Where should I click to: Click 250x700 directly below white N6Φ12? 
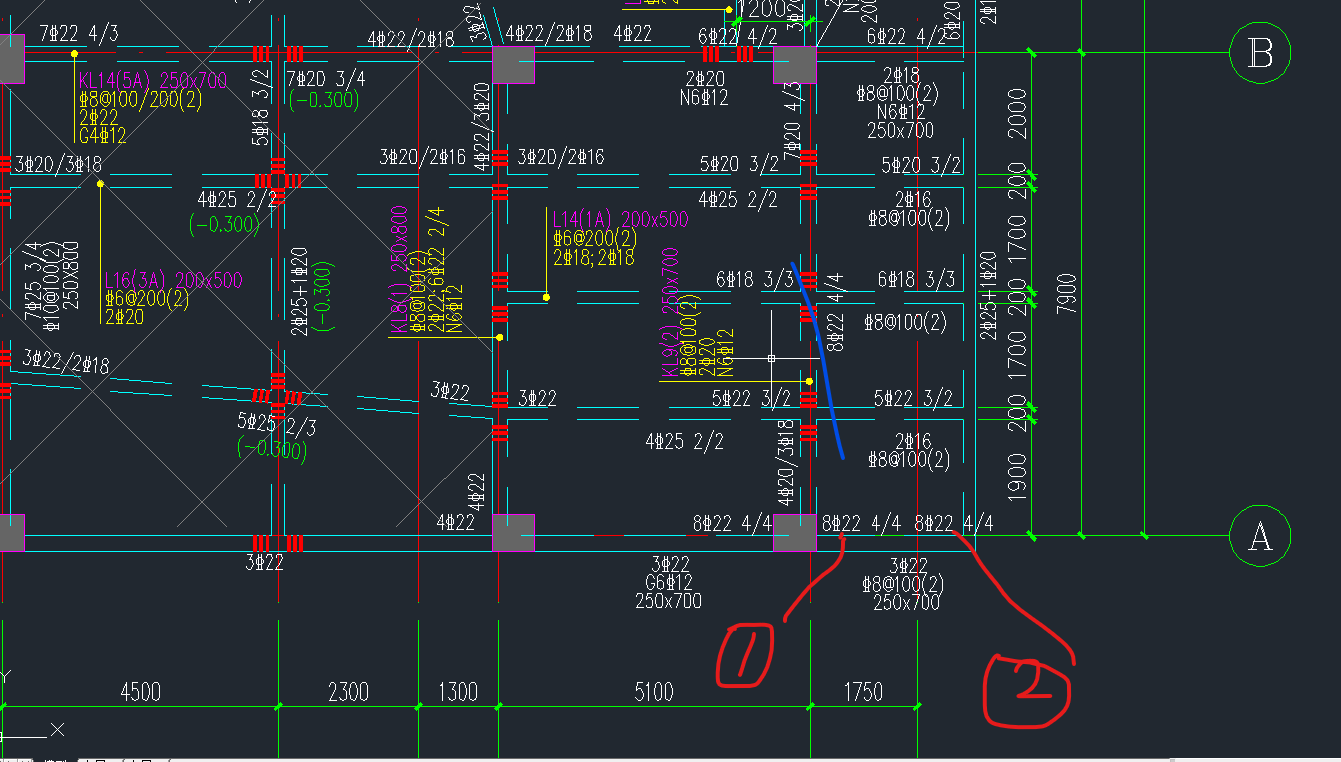900,130
